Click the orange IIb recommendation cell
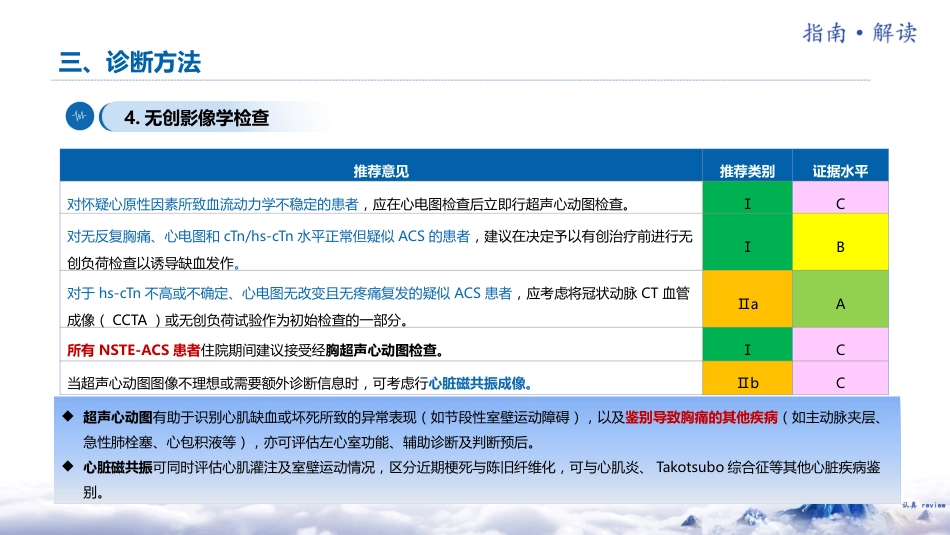950x535 pixels. tap(748, 378)
